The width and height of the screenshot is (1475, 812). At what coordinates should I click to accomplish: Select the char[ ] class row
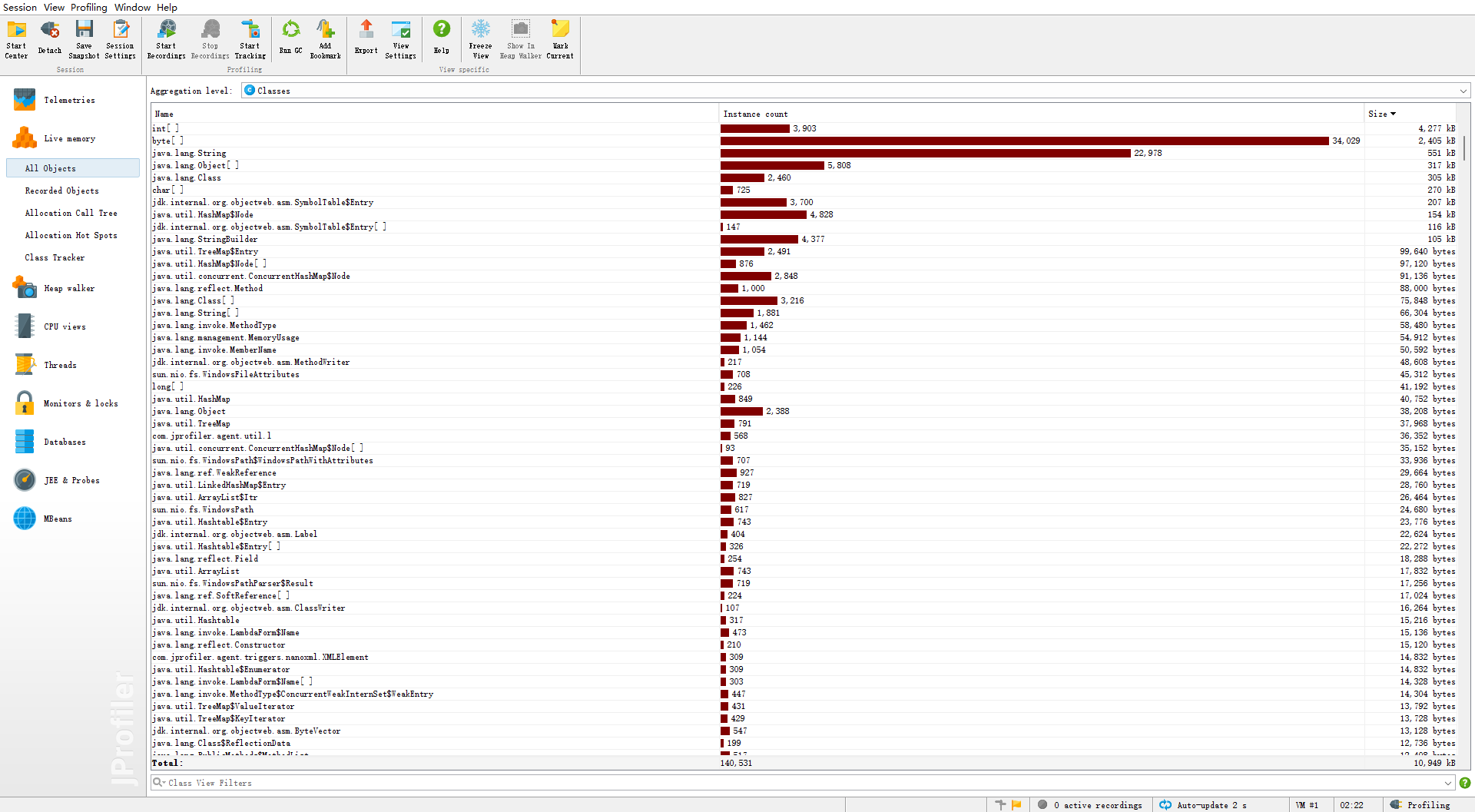point(804,190)
